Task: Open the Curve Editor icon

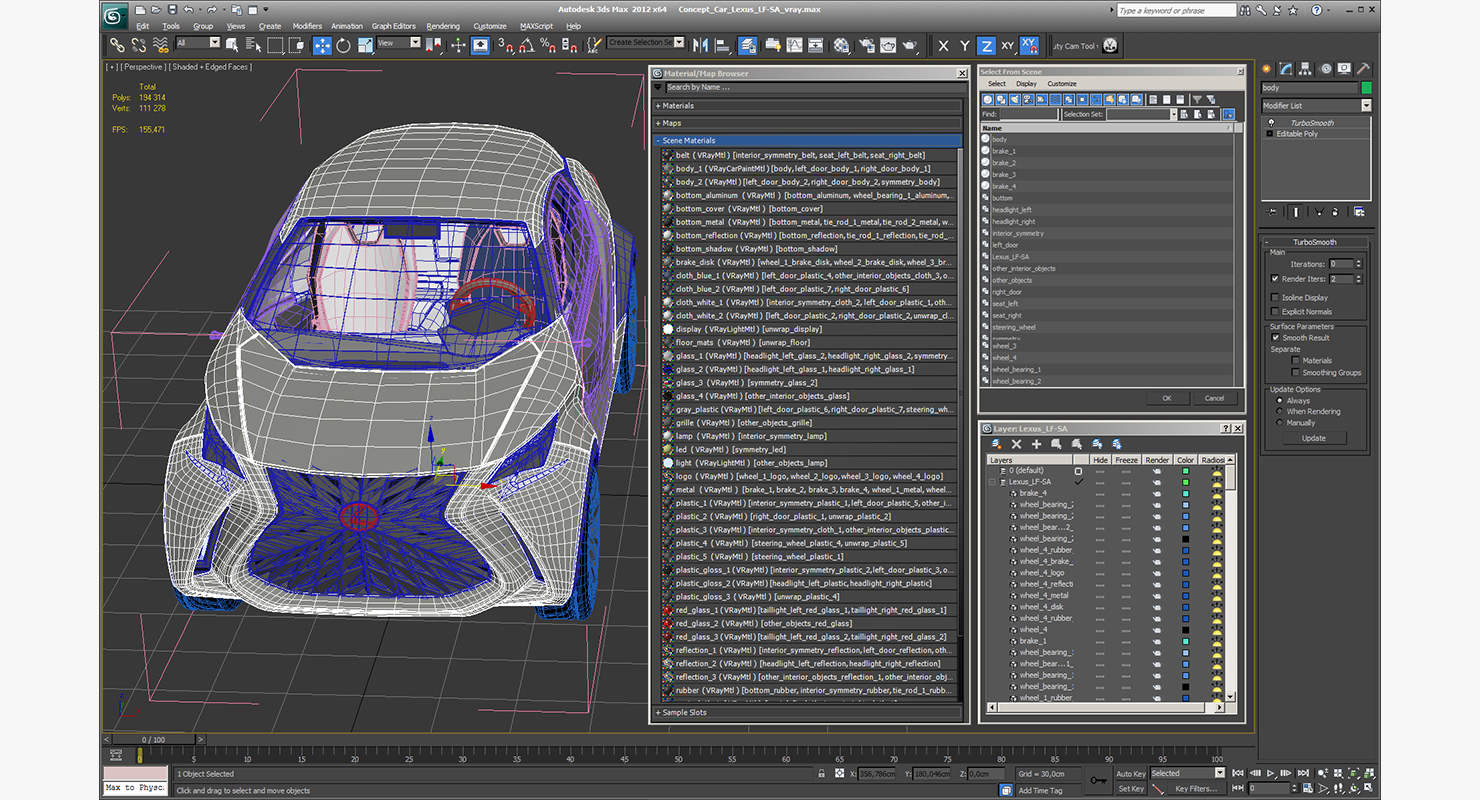Action: pyautogui.click(x=795, y=45)
